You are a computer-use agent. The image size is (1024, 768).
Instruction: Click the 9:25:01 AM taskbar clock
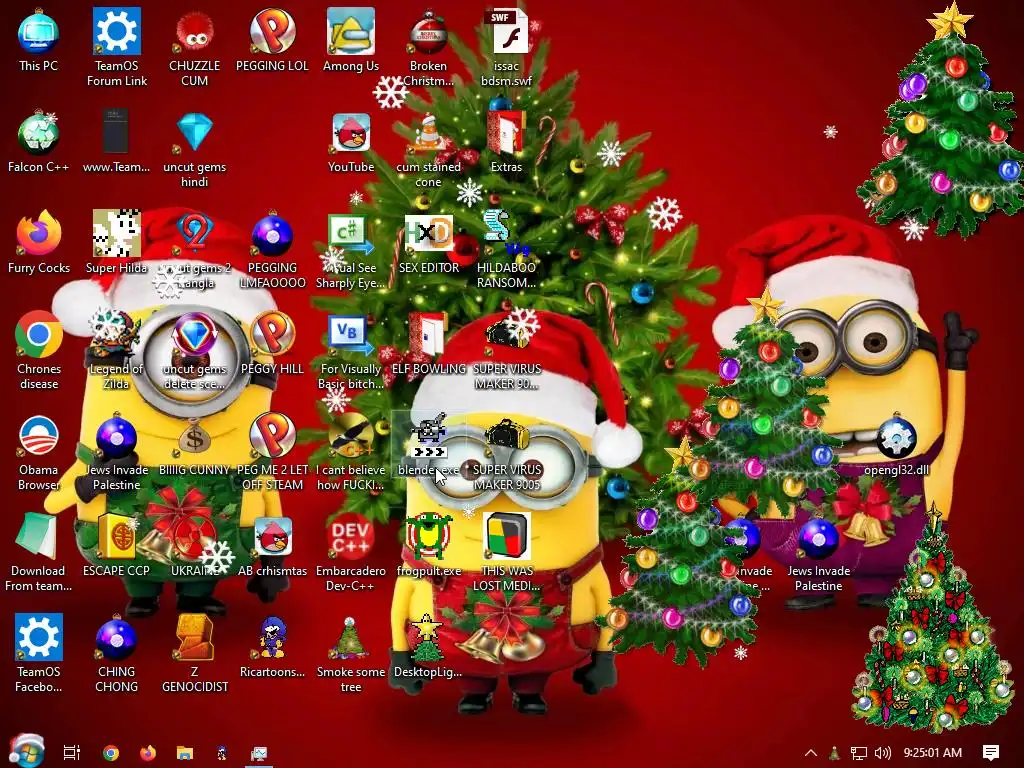coord(933,753)
